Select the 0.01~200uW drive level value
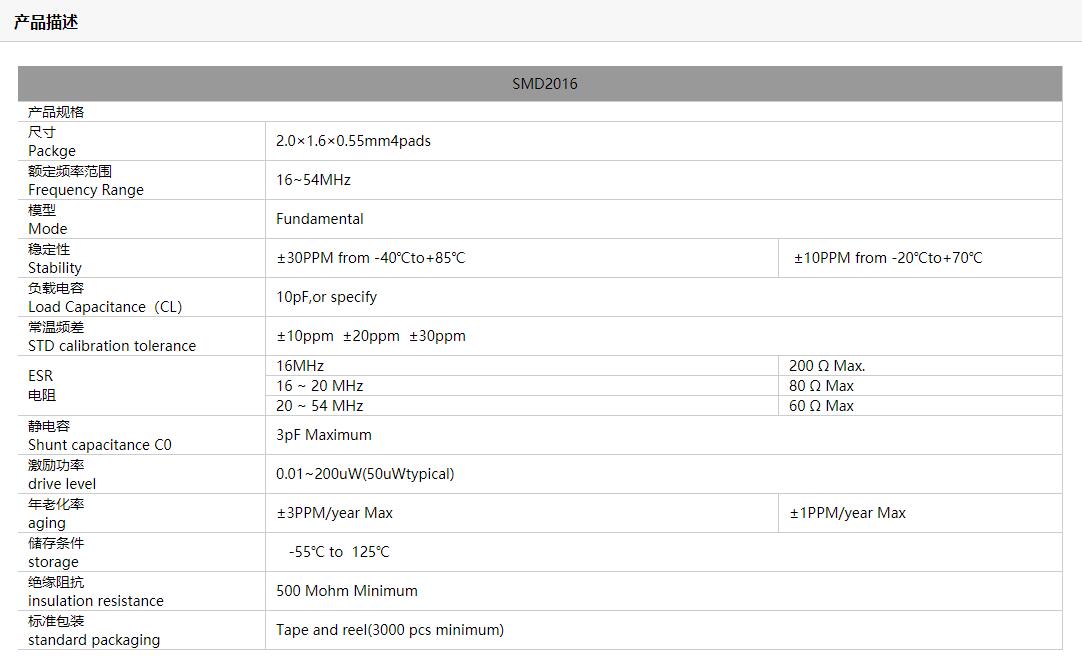The height and width of the screenshot is (660, 1082). pos(365,474)
